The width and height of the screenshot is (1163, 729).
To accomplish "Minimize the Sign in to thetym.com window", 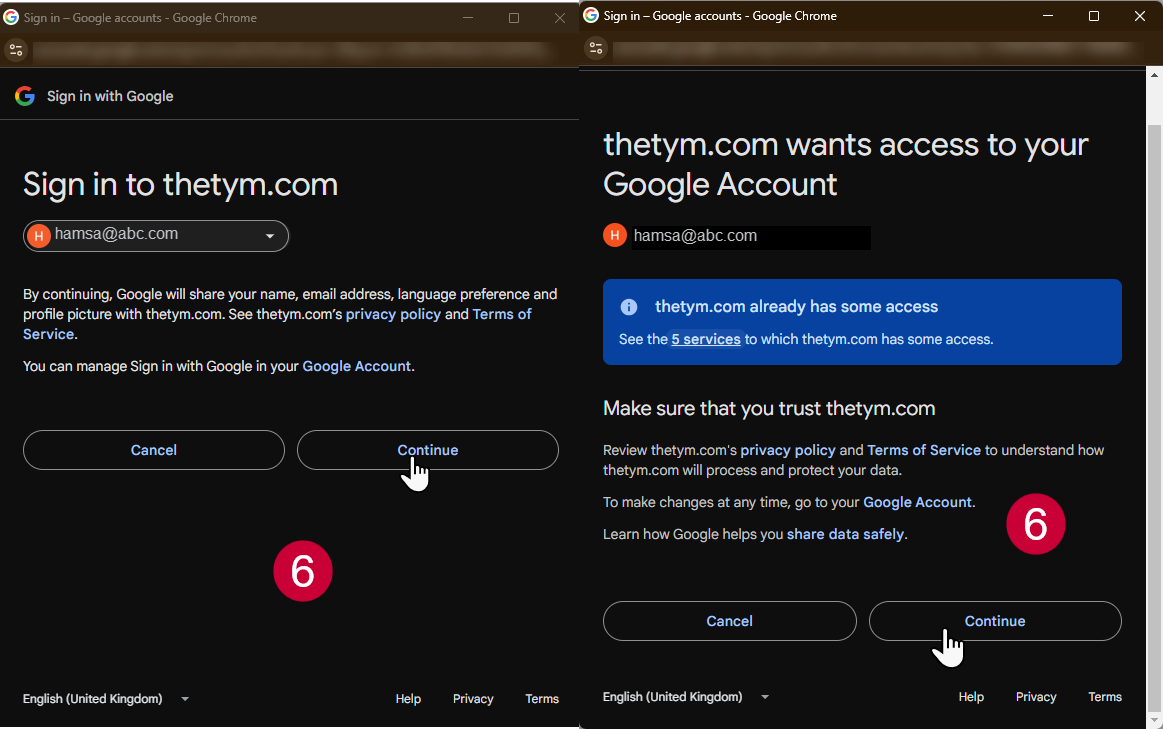I will (468, 17).
